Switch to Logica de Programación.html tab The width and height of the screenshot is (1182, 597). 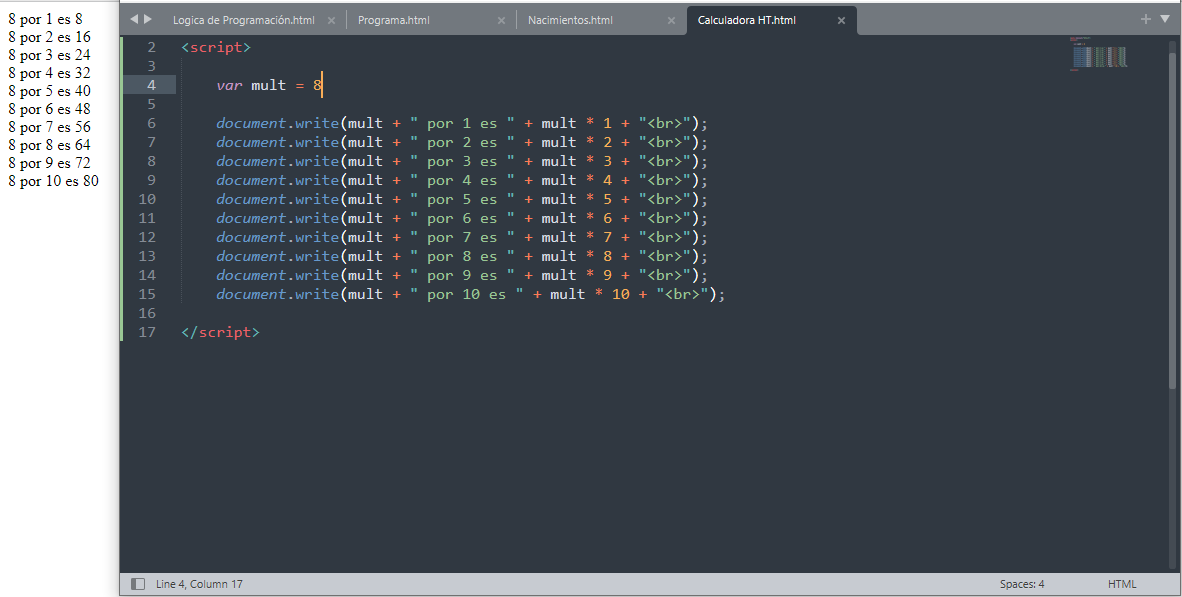(x=243, y=20)
